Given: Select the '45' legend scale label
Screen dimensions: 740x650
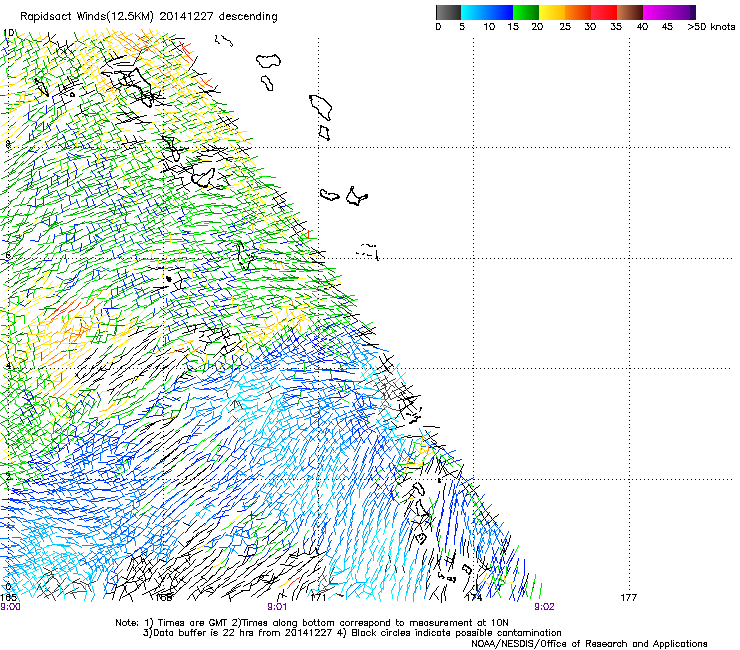Looking at the screenshot, I should pyautogui.click(x=667, y=27).
